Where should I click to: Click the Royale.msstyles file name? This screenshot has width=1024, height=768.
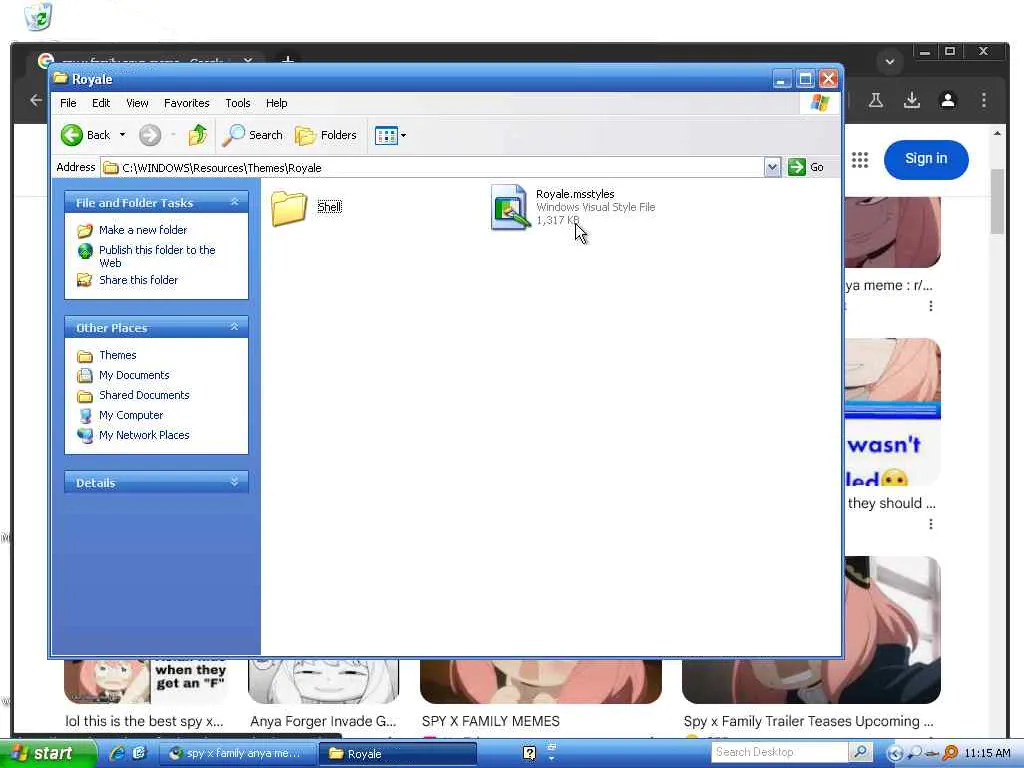point(575,194)
